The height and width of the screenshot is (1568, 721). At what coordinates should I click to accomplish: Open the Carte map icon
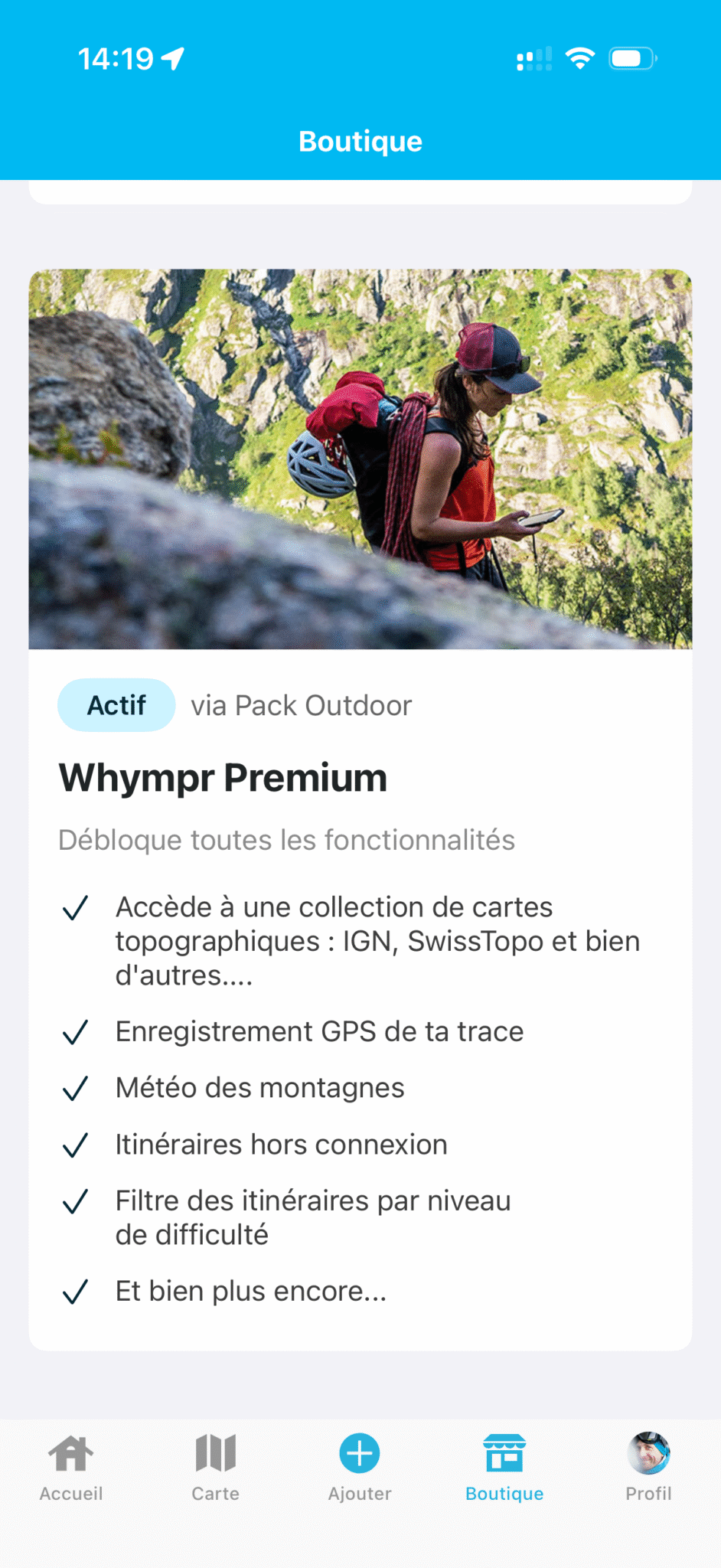215,1452
